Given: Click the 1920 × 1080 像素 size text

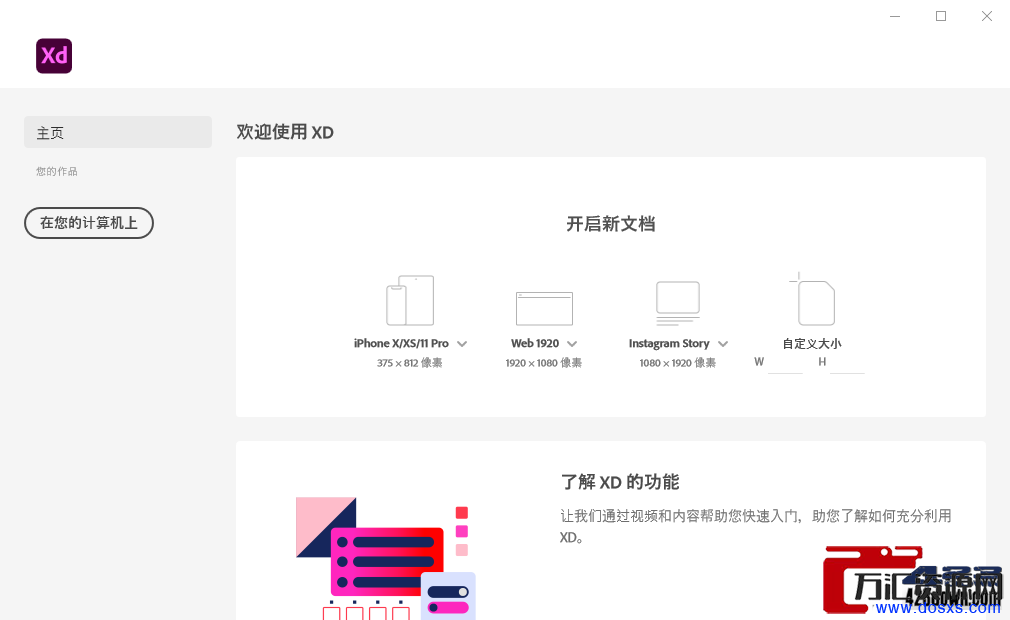Looking at the screenshot, I should pos(544,363).
